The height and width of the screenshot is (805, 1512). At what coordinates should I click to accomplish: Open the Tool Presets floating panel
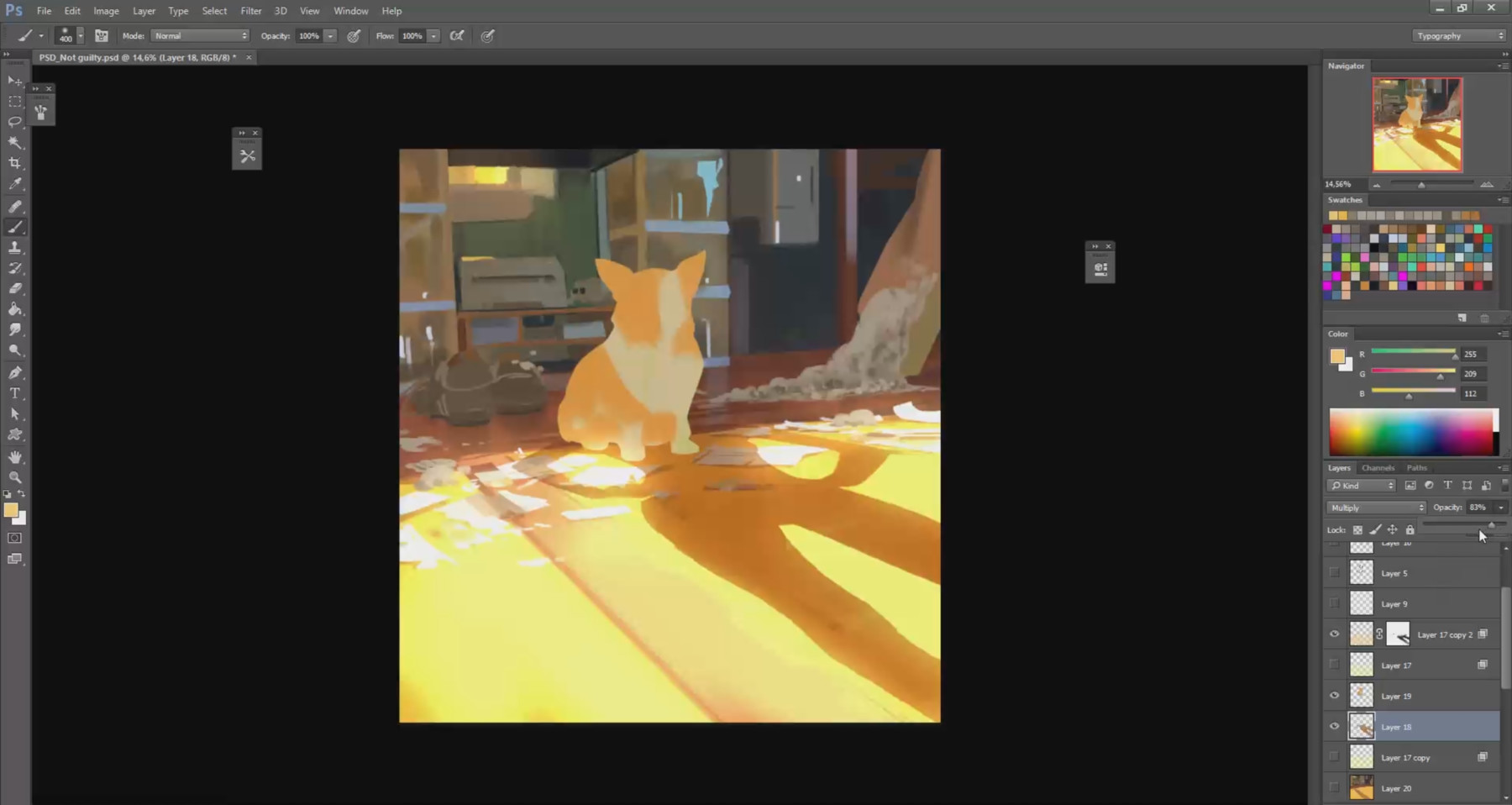[247, 155]
